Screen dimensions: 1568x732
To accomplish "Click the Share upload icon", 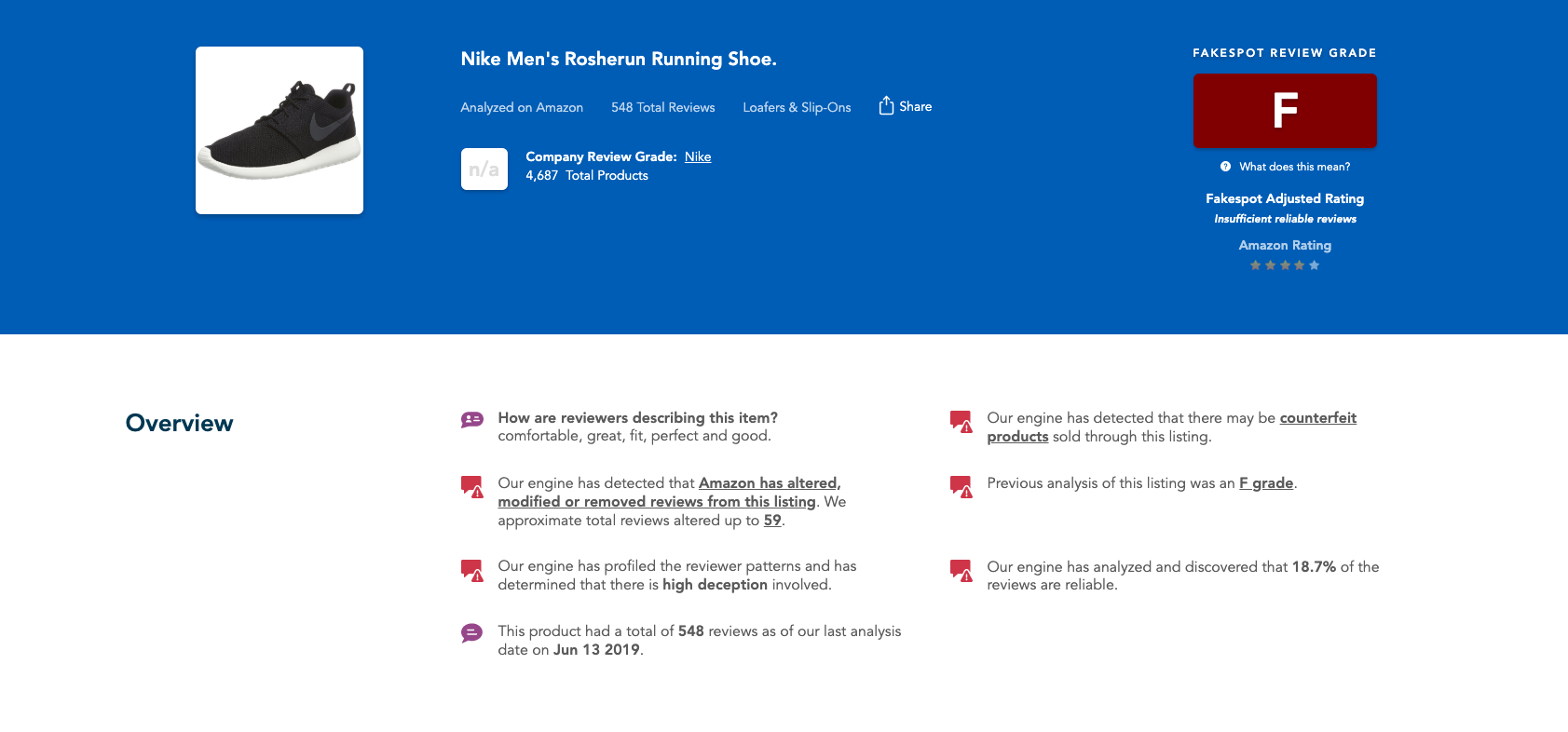I will 886,105.
